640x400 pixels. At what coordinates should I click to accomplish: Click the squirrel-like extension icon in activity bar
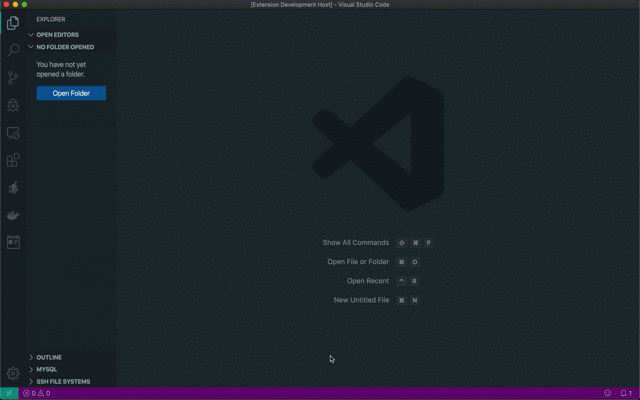click(x=13, y=188)
